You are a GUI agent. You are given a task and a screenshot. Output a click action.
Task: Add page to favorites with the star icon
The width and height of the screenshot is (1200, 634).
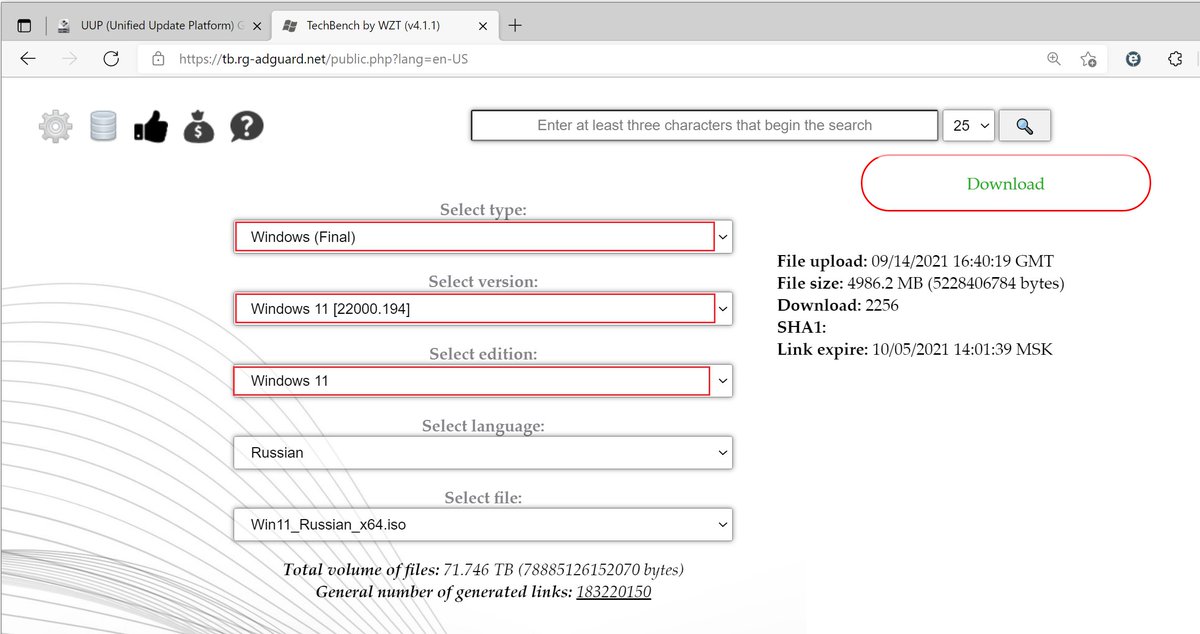[x=1088, y=59]
